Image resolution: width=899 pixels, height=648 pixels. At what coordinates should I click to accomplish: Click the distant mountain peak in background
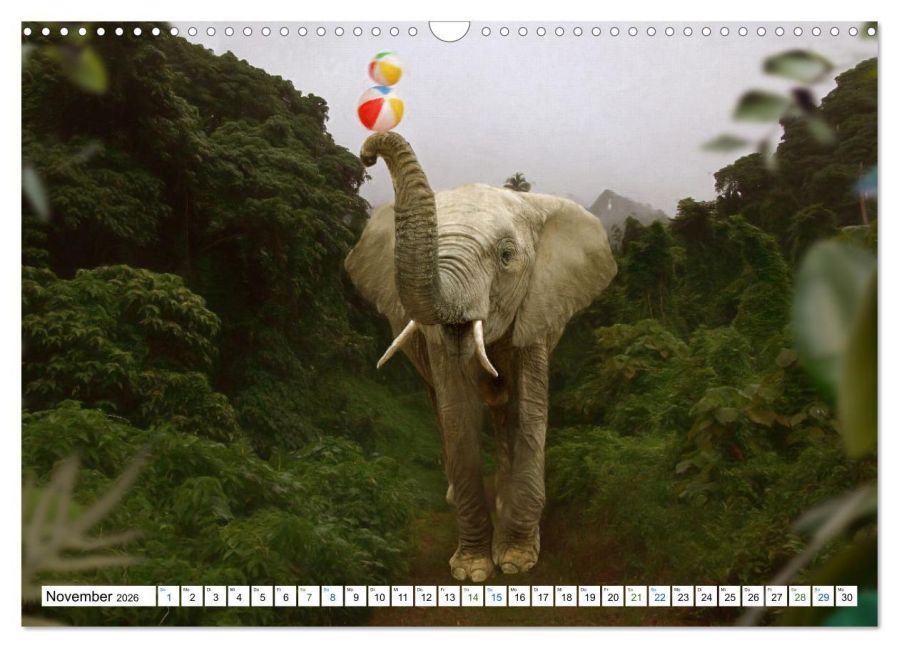pos(612,200)
